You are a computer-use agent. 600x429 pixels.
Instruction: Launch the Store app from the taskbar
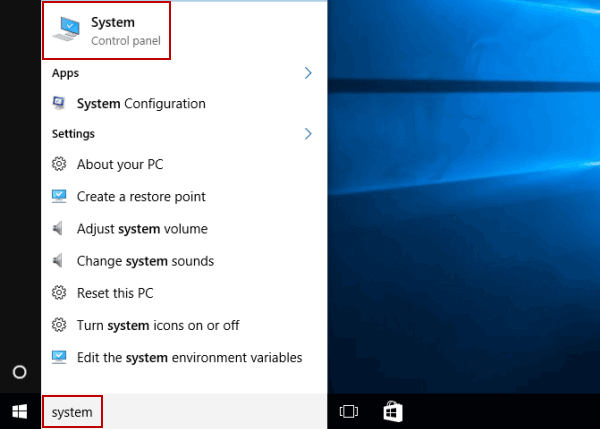click(x=393, y=411)
